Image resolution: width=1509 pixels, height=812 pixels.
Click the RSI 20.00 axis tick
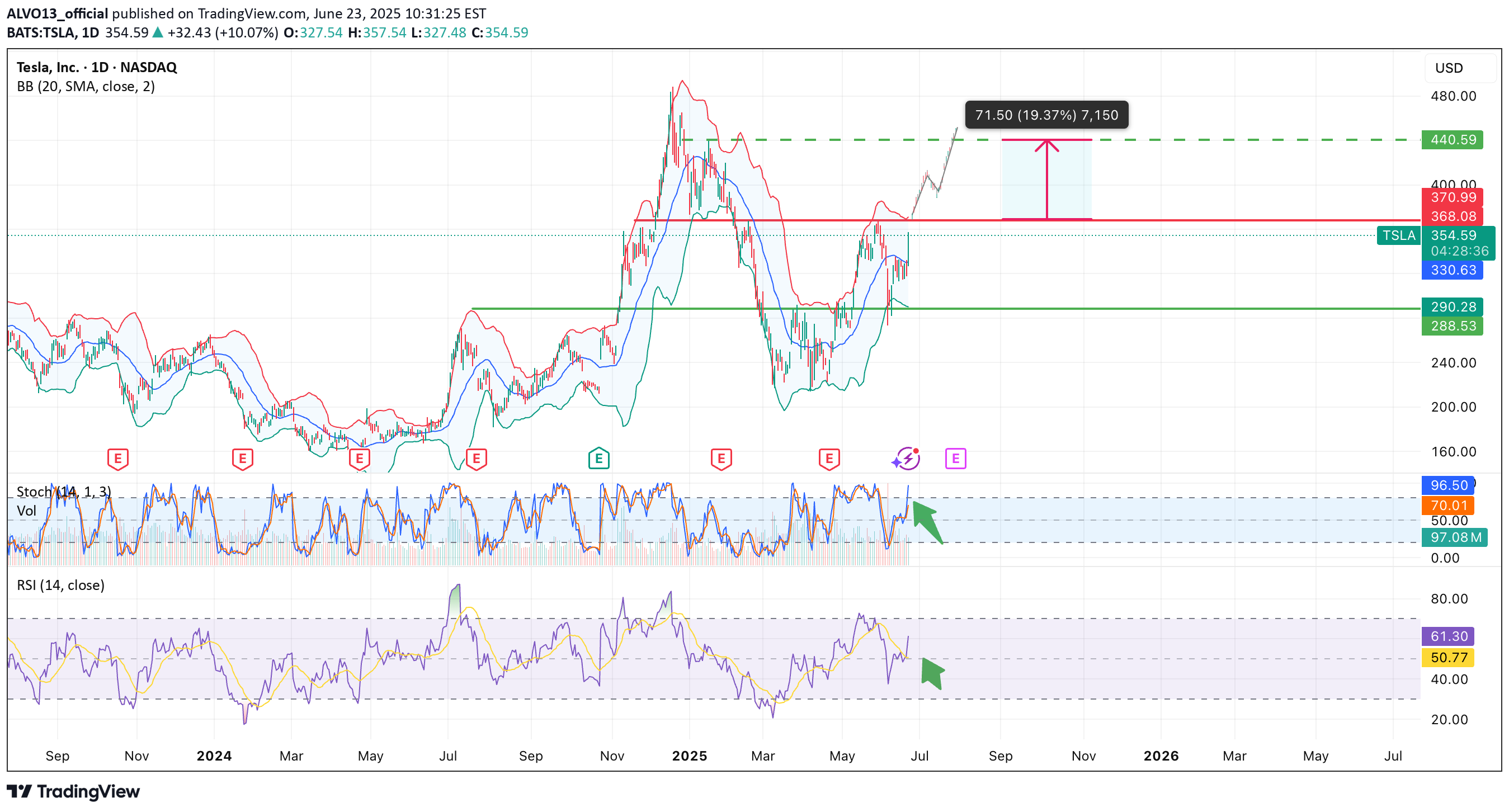pyautogui.click(x=1449, y=720)
